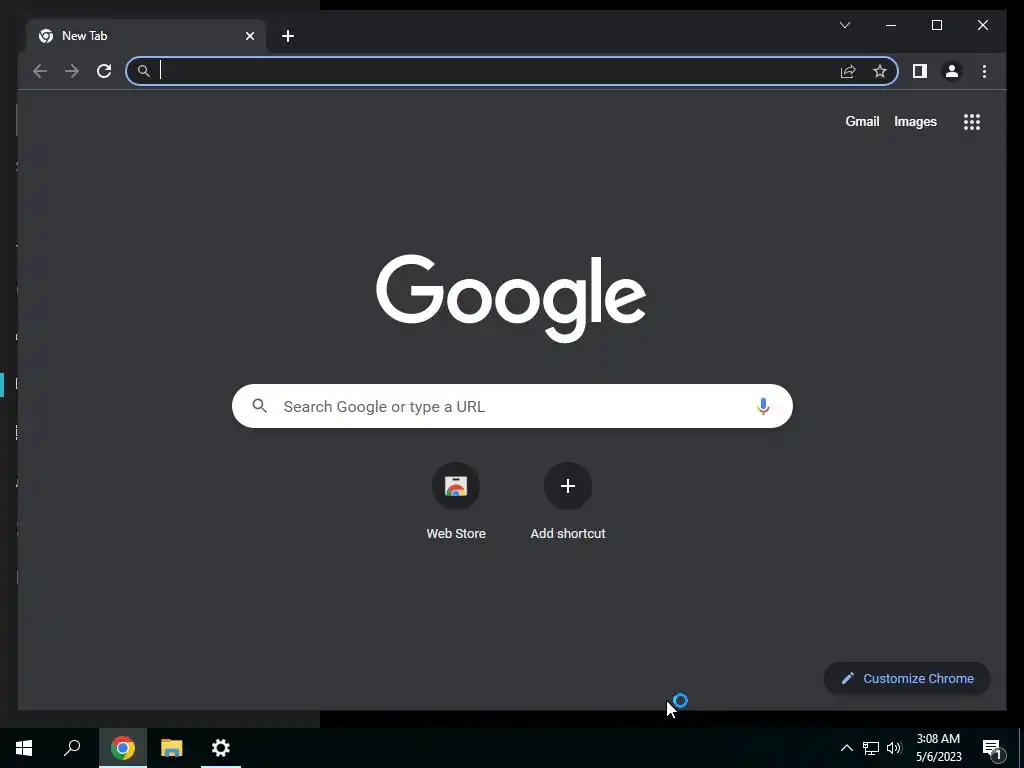This screenshot has height=768, width=1024.
Task: Open the Google apps grid
Action: (972, 122)
